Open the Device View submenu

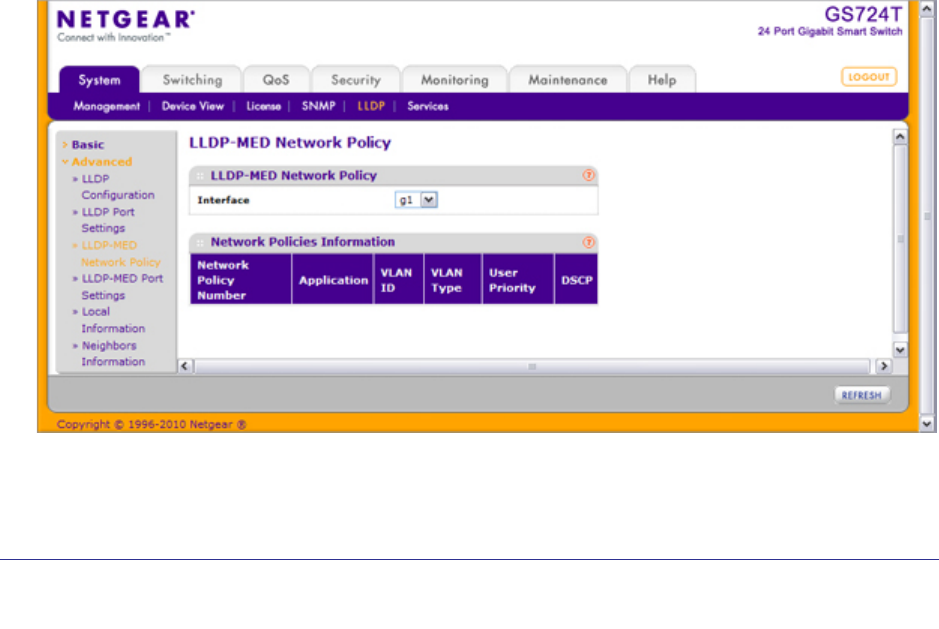(x=193, y=106)
